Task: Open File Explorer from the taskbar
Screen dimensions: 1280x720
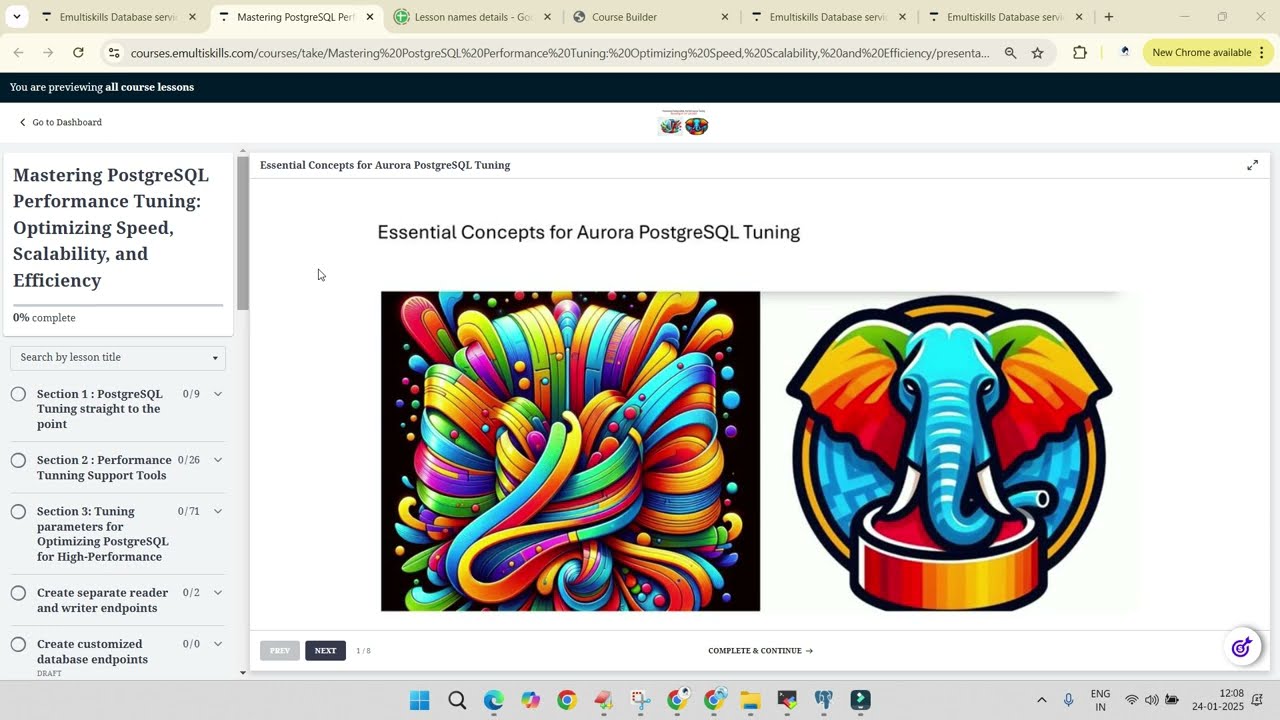Action: click(x=750, y=700)
